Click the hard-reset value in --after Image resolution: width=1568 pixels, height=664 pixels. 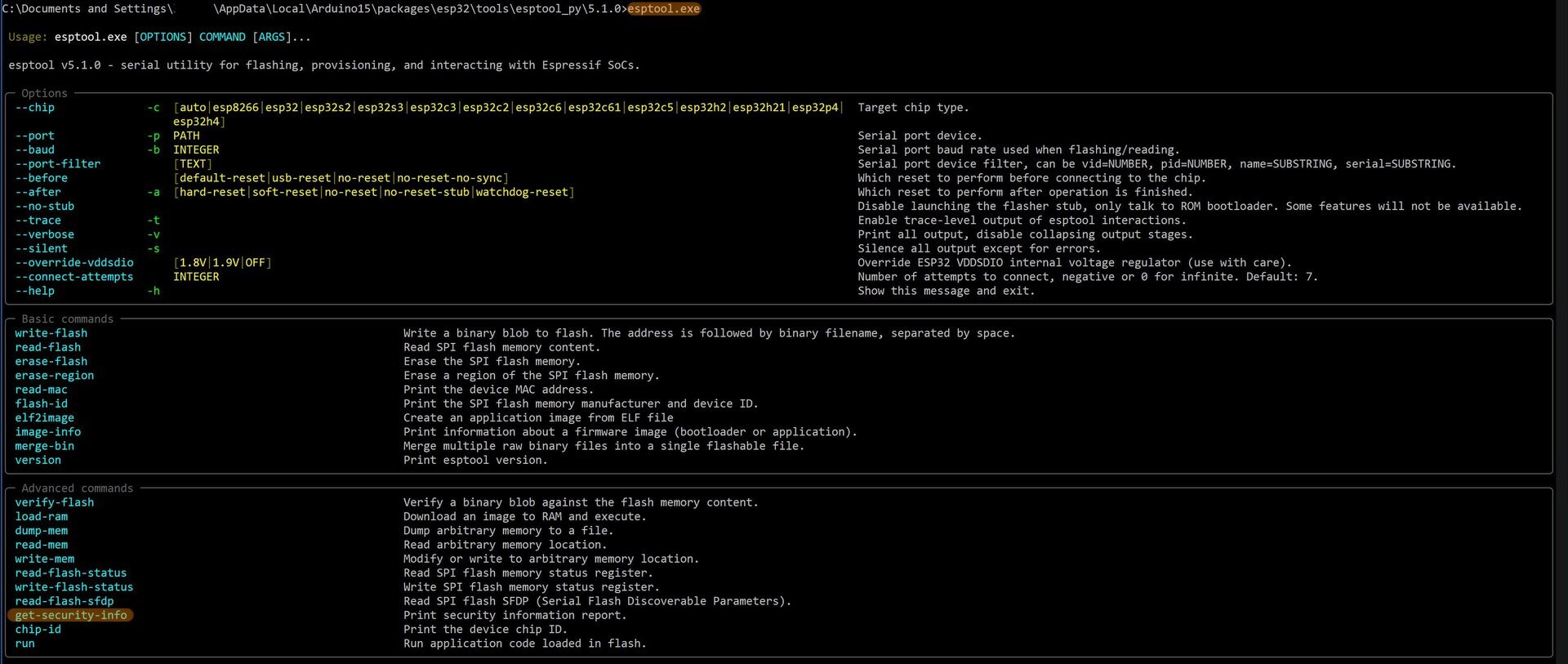point(212,192)
